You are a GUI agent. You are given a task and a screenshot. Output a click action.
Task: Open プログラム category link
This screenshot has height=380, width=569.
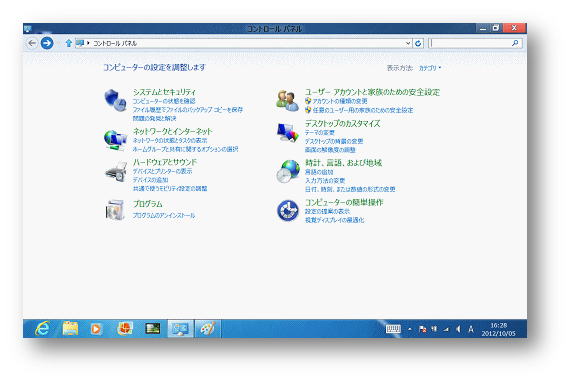coord(147,204)
